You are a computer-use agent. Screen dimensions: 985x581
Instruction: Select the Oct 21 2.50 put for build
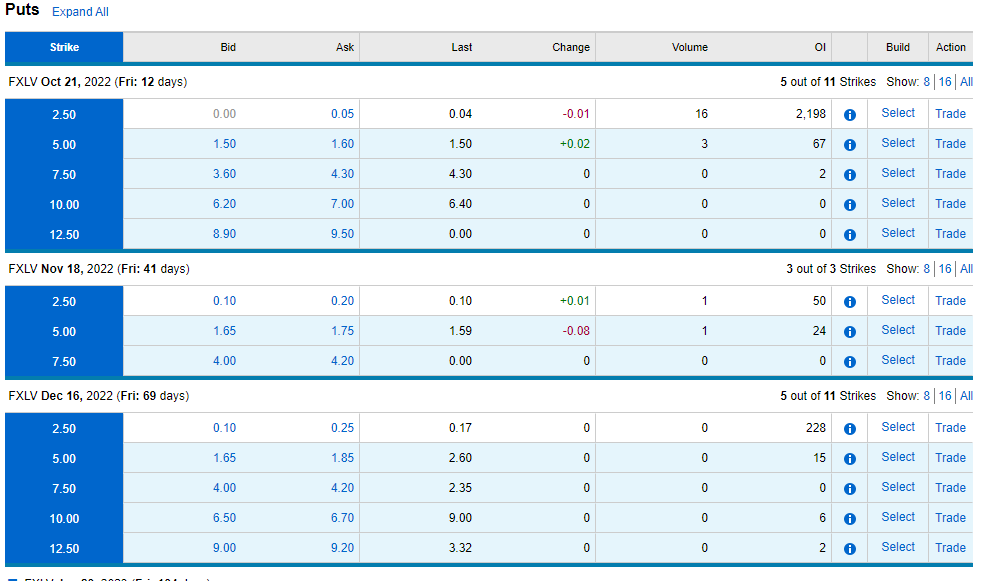[x=898, y=113]
